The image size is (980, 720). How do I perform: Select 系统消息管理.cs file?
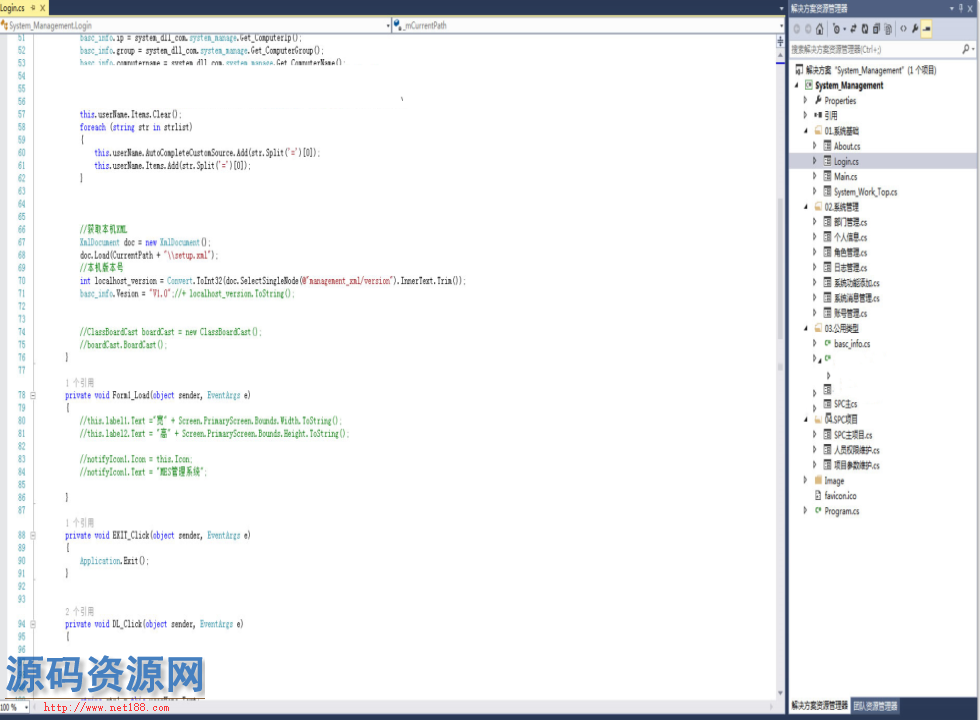(x=857, y=298)
